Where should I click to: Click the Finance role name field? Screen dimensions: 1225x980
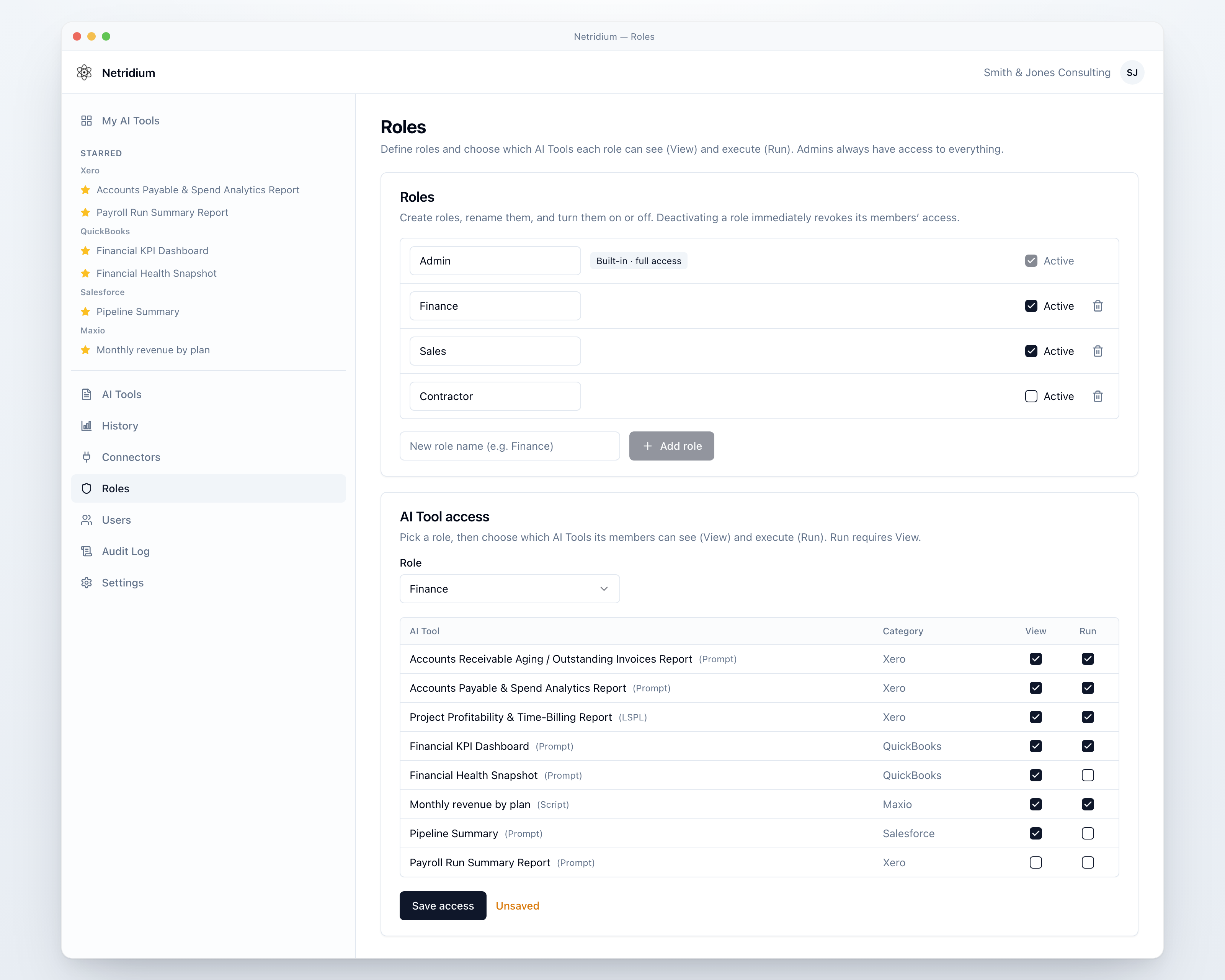[495, 306]
